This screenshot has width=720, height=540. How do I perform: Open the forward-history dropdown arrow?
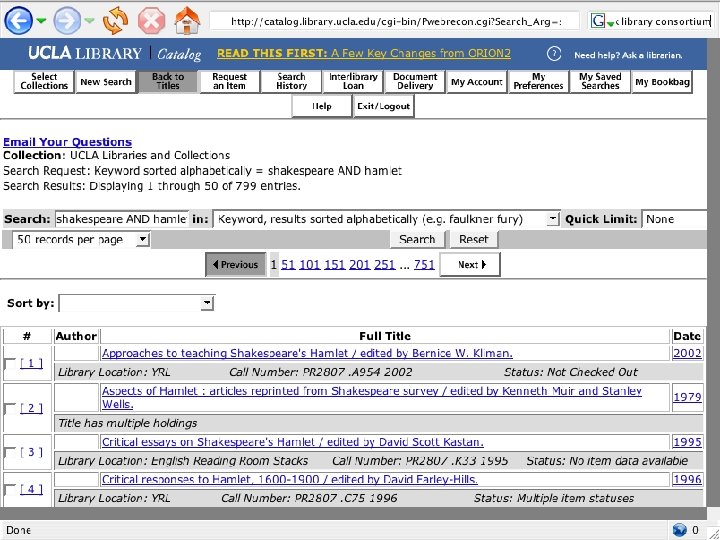tap(89, 21)
